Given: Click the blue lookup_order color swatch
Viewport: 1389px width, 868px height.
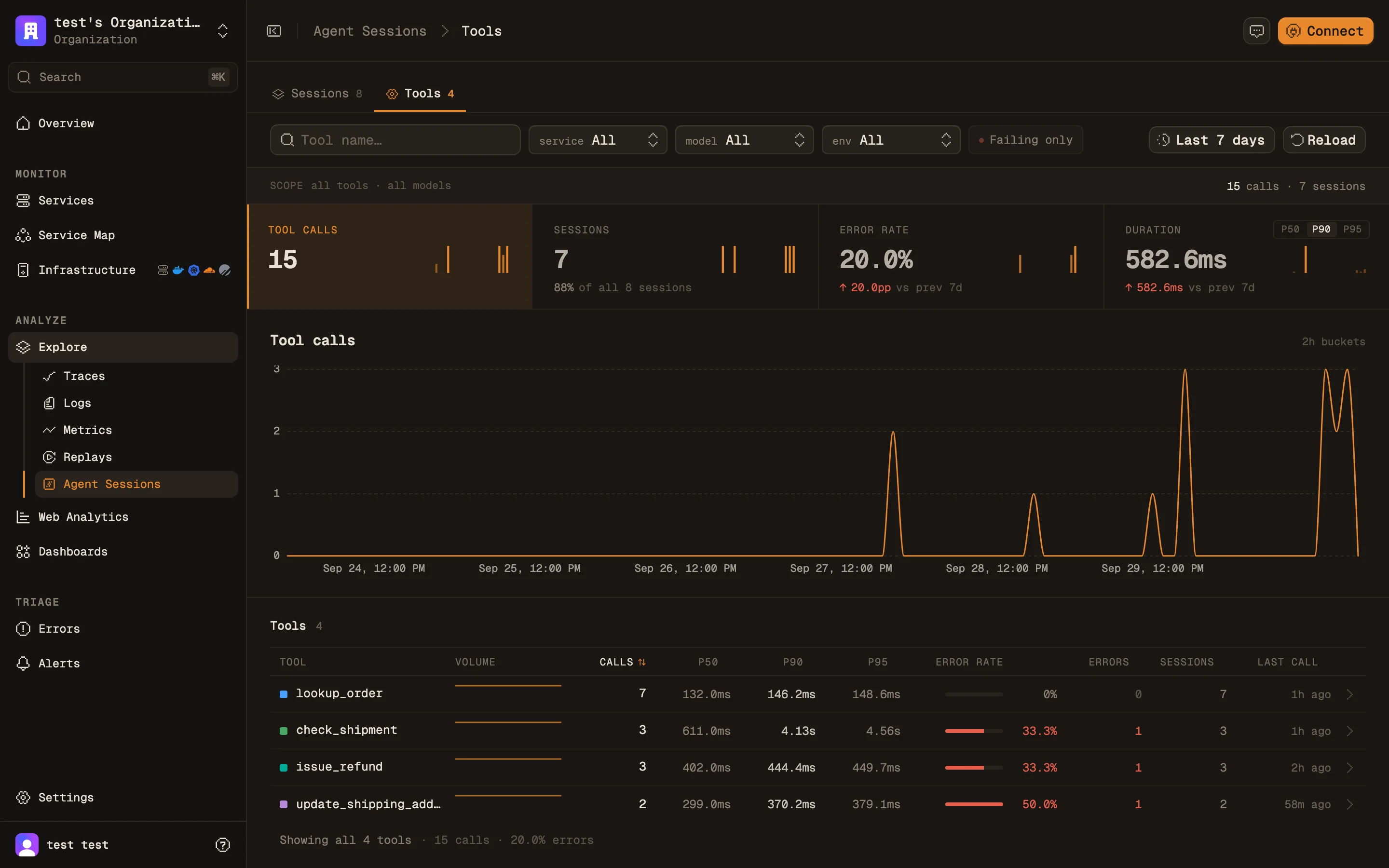Looking at the screenshot, I should click(284, 694).
